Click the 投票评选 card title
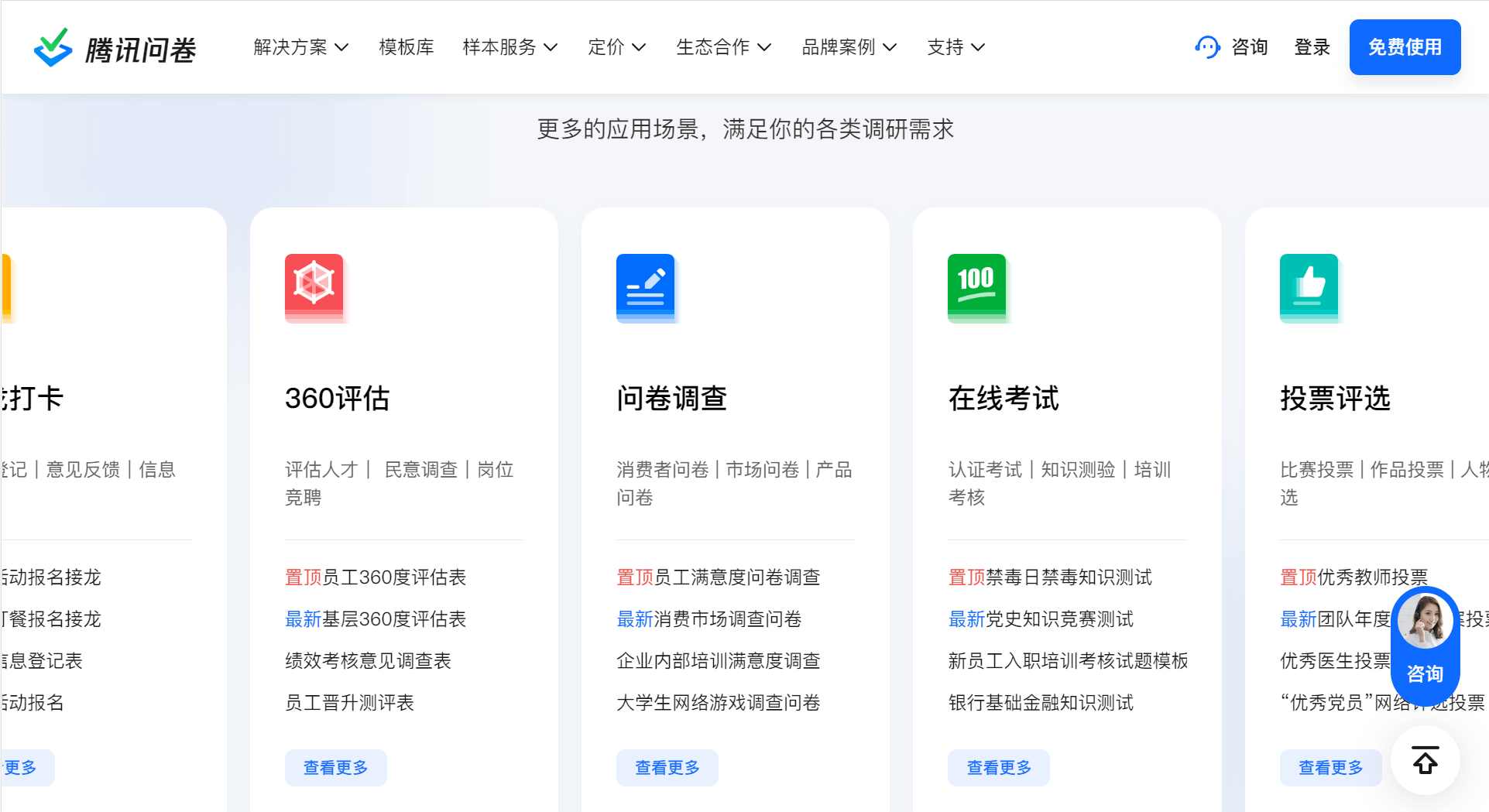This screenshot has height=812, width=1489. (1336, 398)
